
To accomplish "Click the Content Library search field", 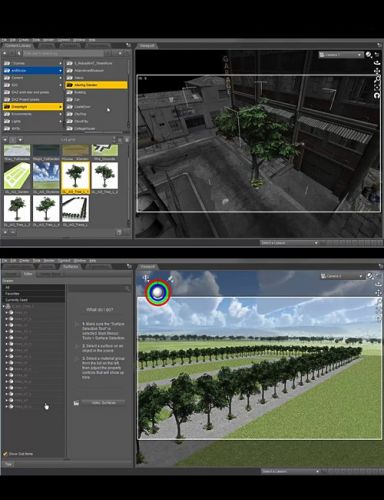I will pyautogui.click(x=63, y=53).
